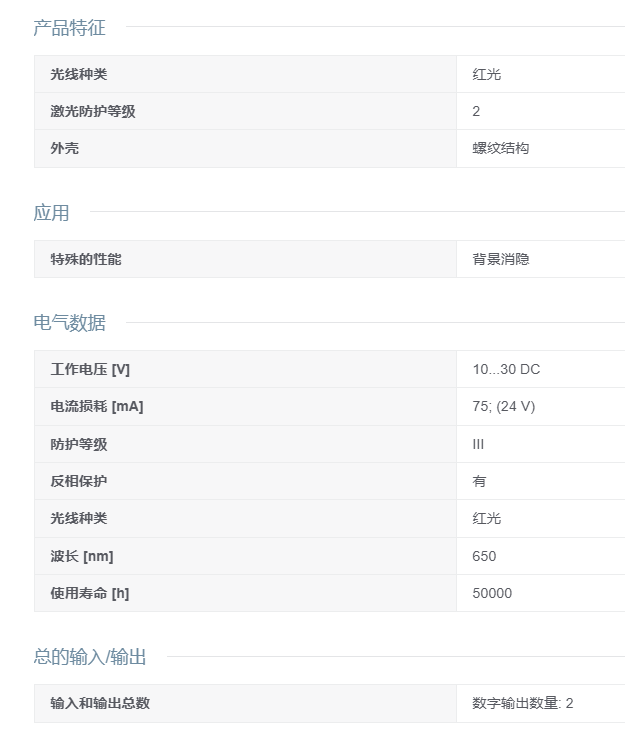625x735 pixels.
Task: Select the 特殊的性能 row label
Action: [x=86, y=259]
